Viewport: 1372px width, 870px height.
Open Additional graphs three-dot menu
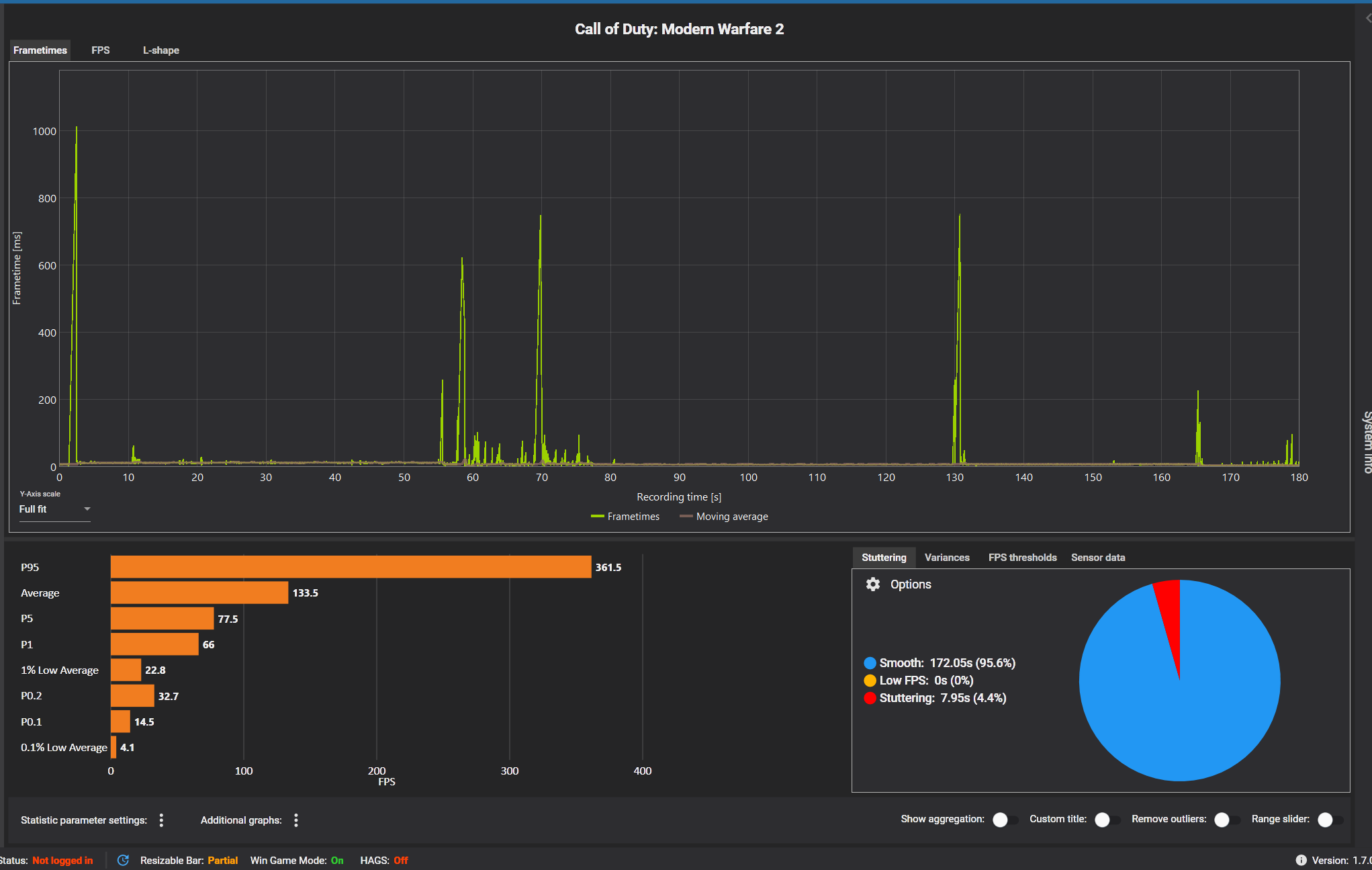click(296, 820)
